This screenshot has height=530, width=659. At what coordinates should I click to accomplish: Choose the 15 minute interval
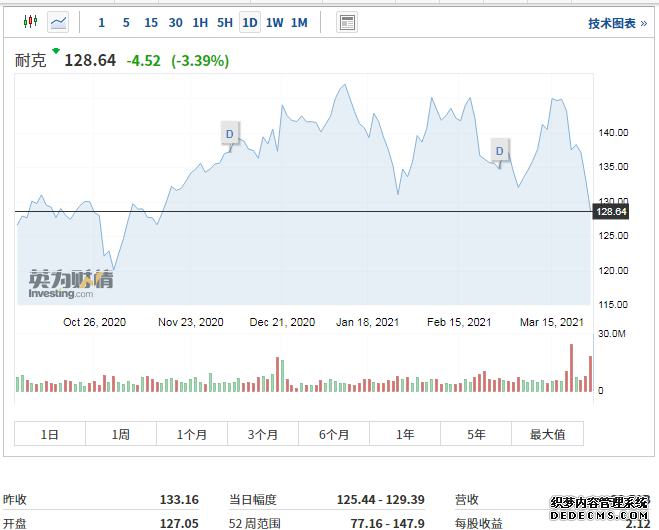coord(150,23)
